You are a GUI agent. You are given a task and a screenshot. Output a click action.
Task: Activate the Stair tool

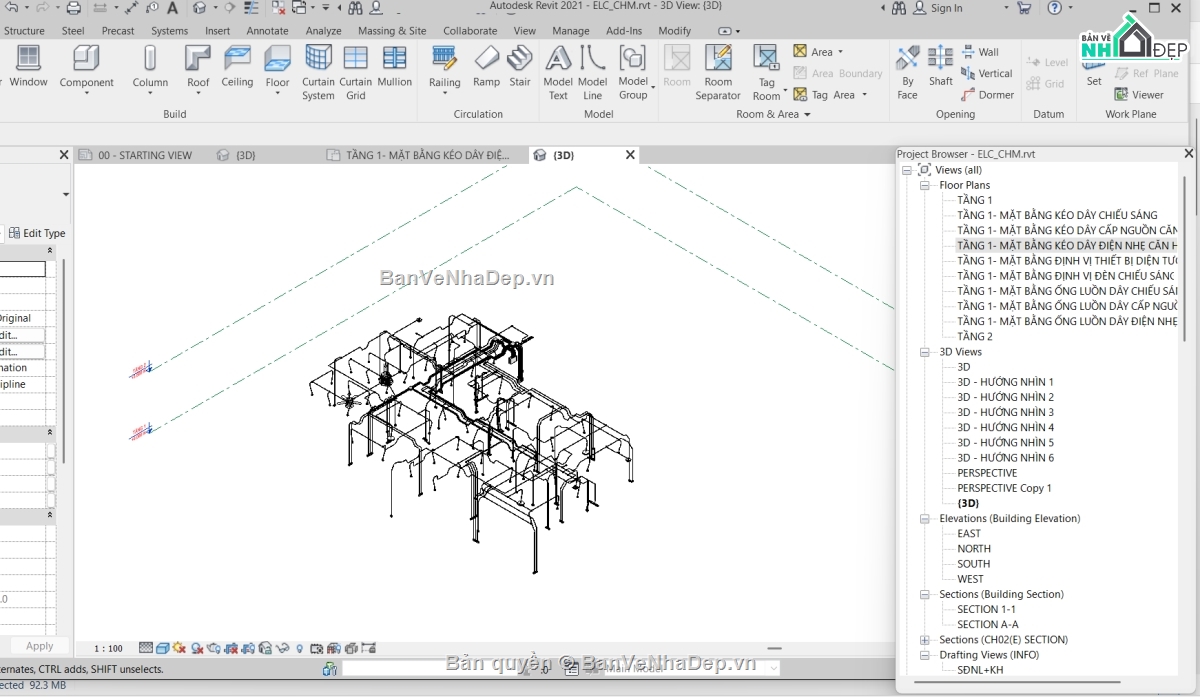point(520,66)
